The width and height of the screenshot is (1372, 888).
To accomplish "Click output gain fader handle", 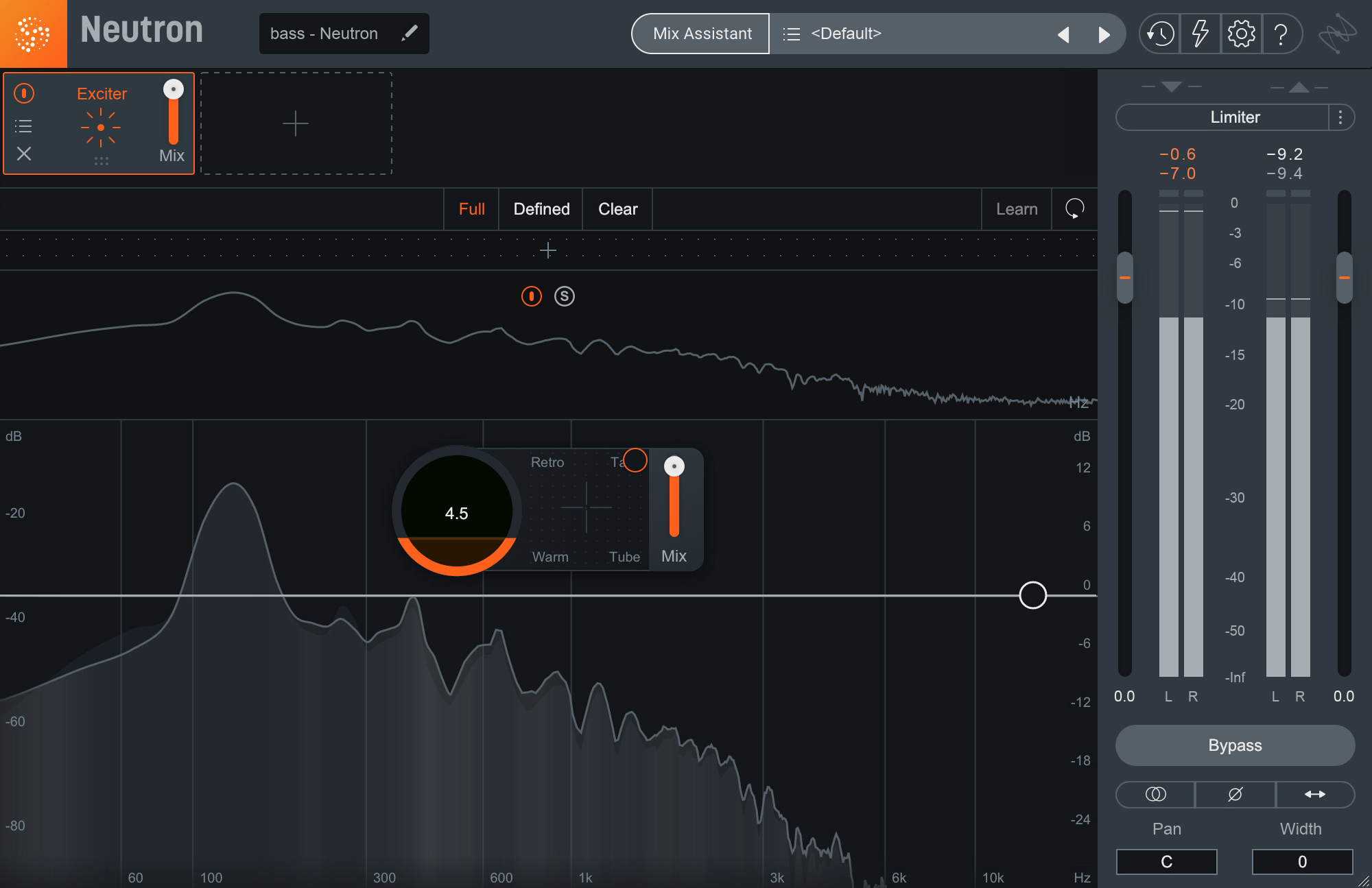I will coord(1345,278).
